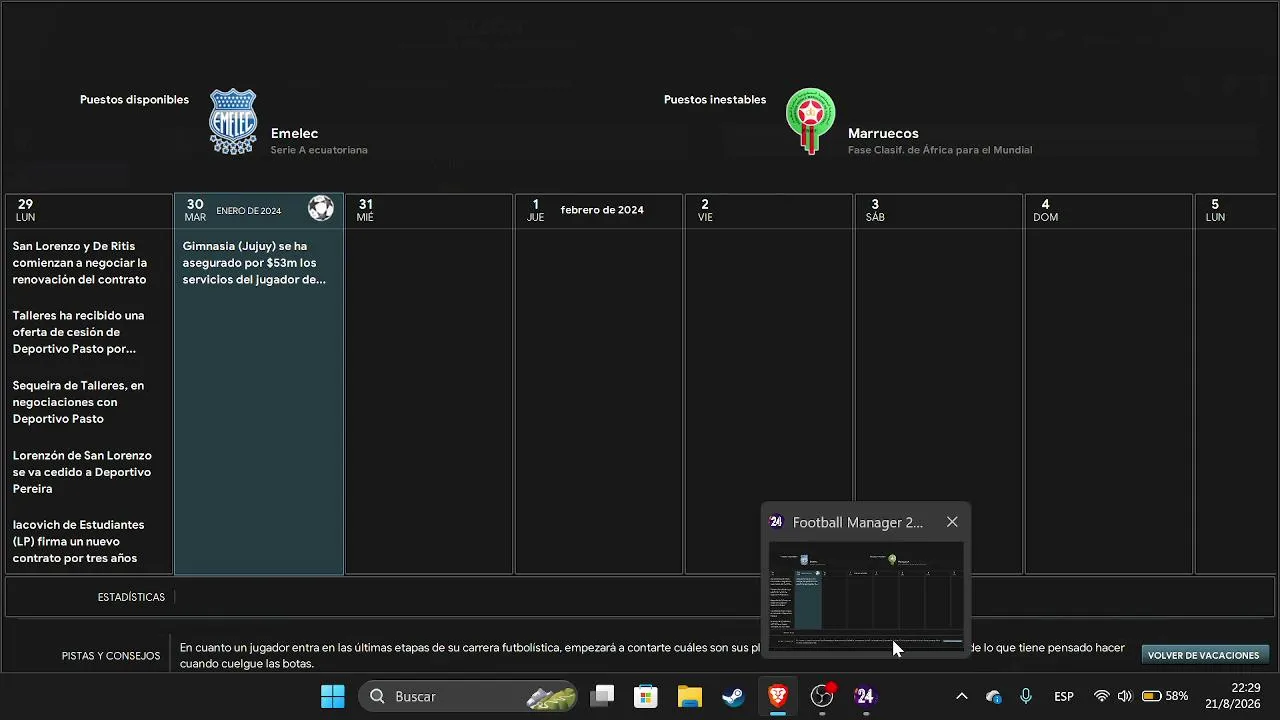Open the Windows Start menu
1280x720 pixels.
click(333, 696)
